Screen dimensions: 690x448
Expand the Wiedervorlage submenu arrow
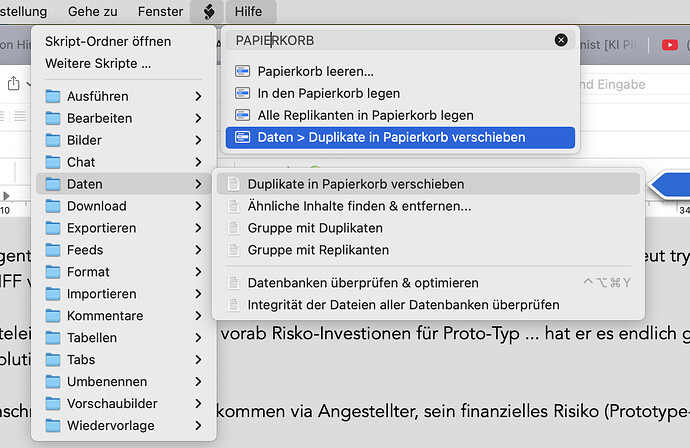[x=198, y=426]
